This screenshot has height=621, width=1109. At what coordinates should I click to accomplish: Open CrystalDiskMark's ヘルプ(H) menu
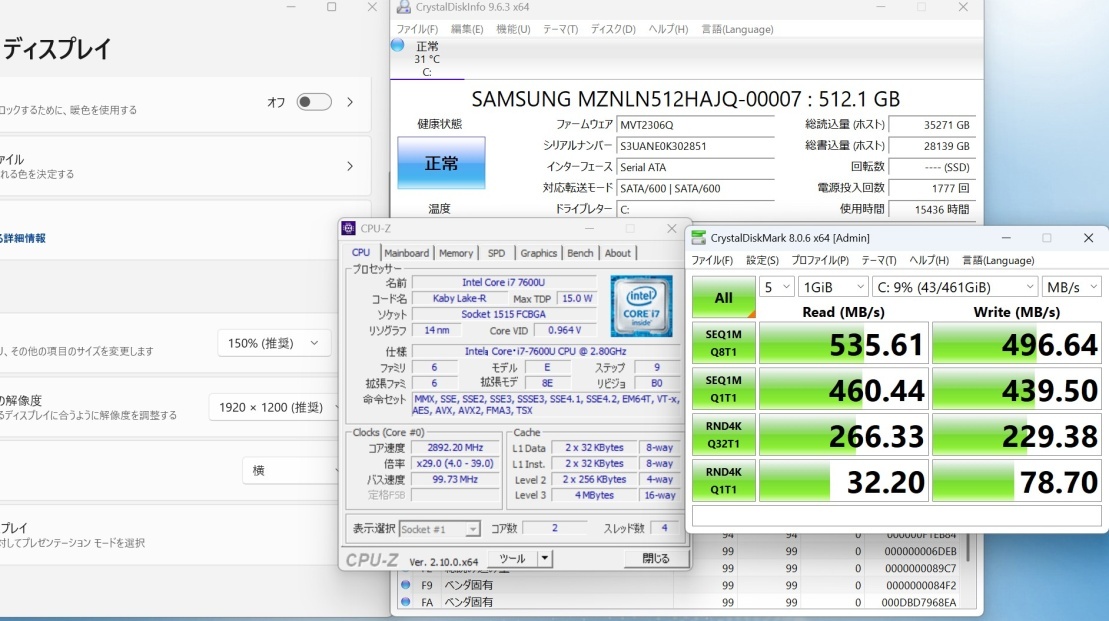pos(929,260)
